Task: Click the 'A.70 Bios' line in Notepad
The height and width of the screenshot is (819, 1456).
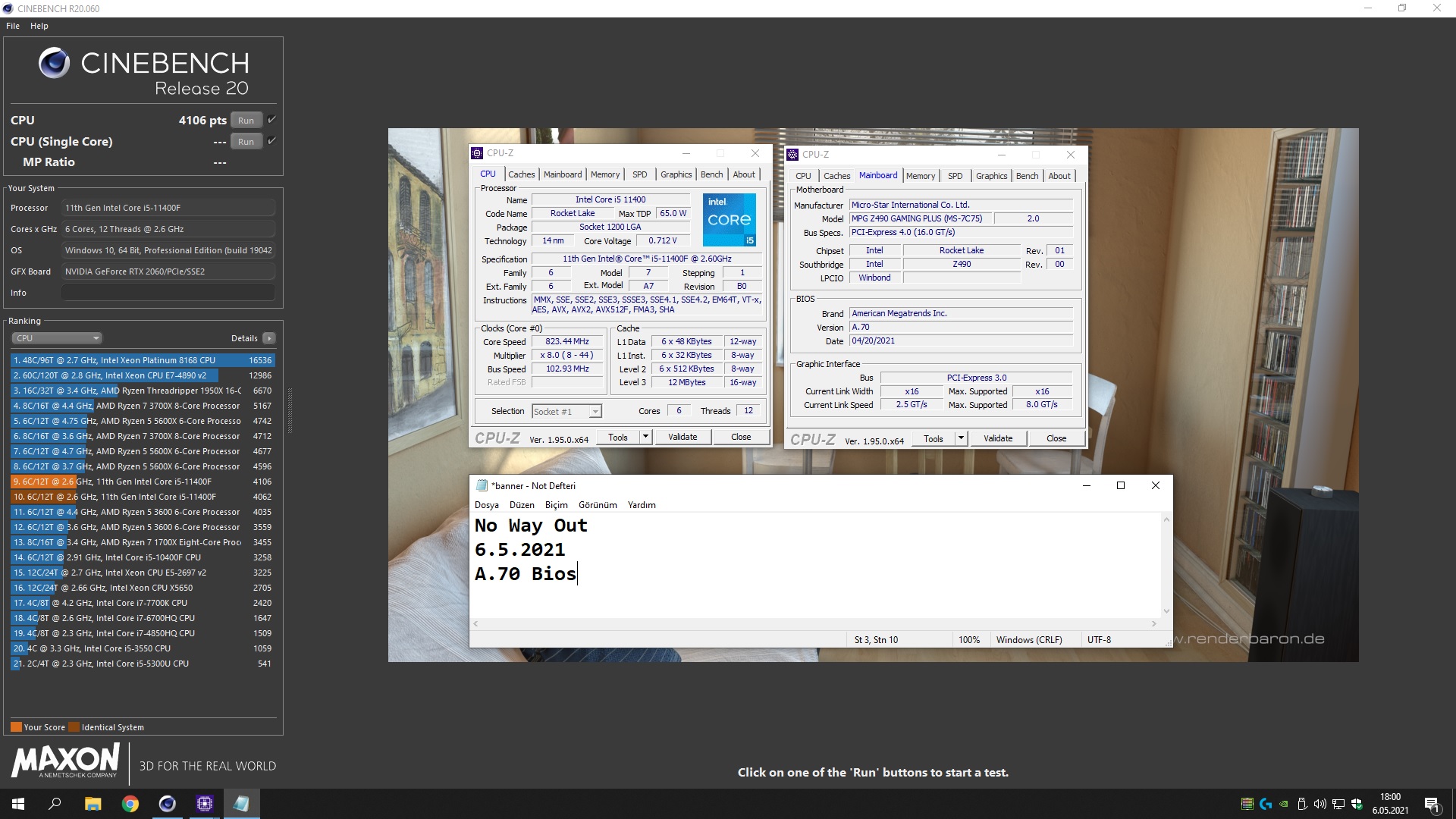Action: [526, 574]
